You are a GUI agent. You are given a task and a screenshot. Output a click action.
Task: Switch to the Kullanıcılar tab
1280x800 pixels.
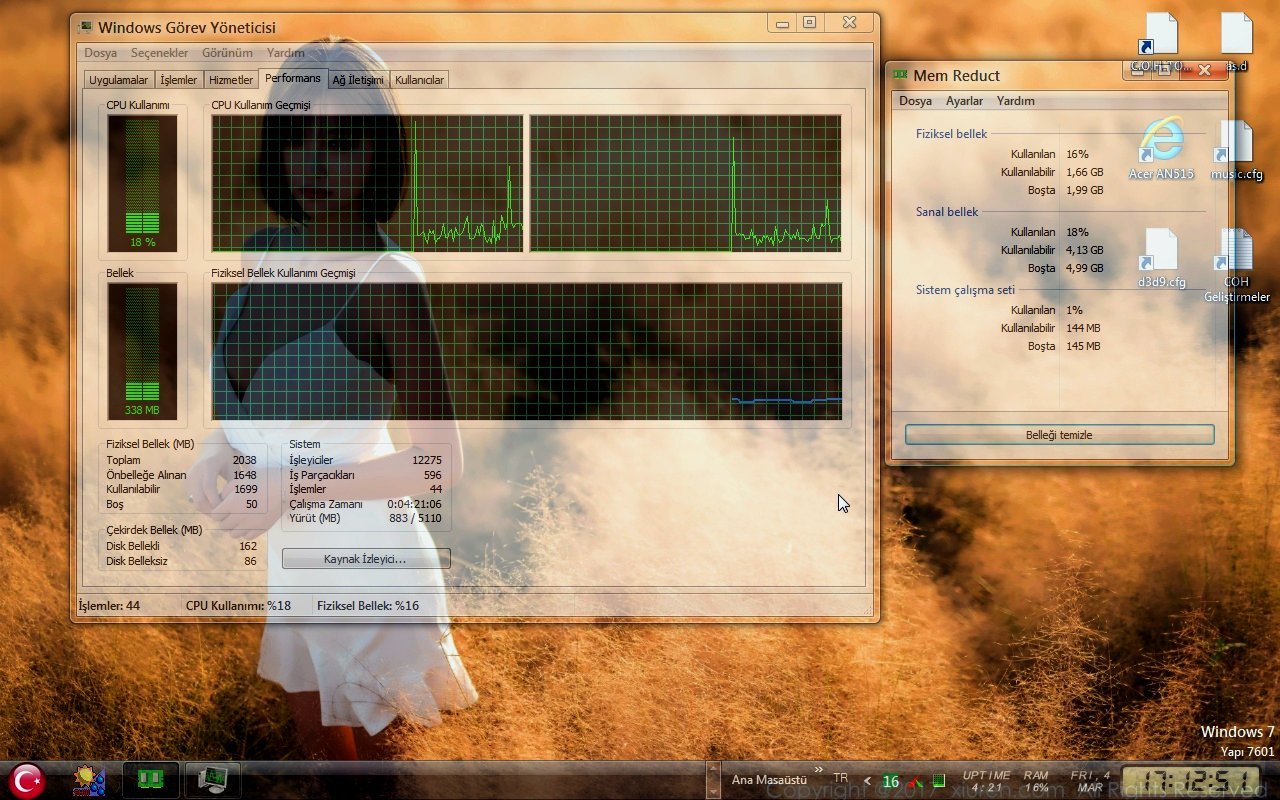[419, 80]
